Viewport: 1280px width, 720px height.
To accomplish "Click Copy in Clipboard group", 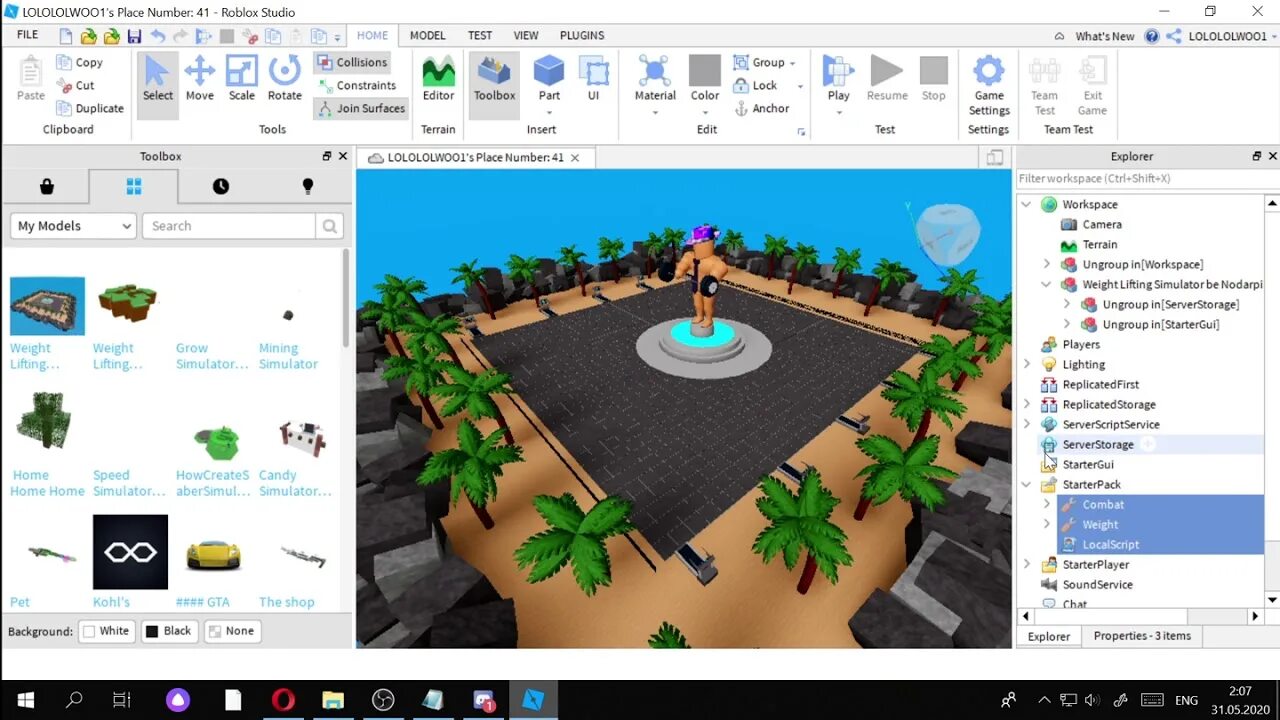I will [79, 62].
